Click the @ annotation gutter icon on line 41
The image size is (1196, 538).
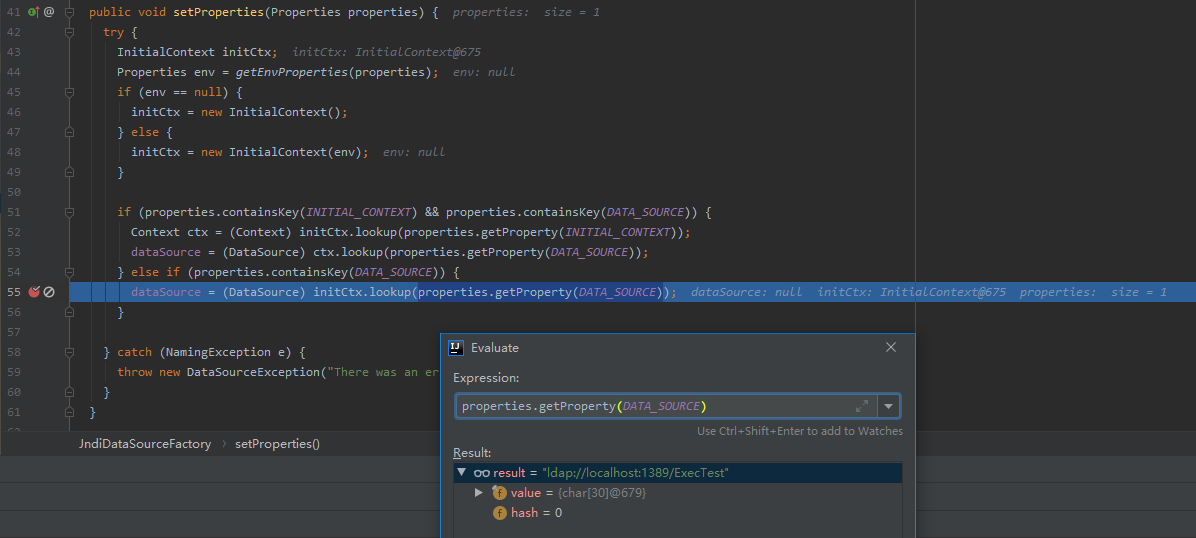49,12
